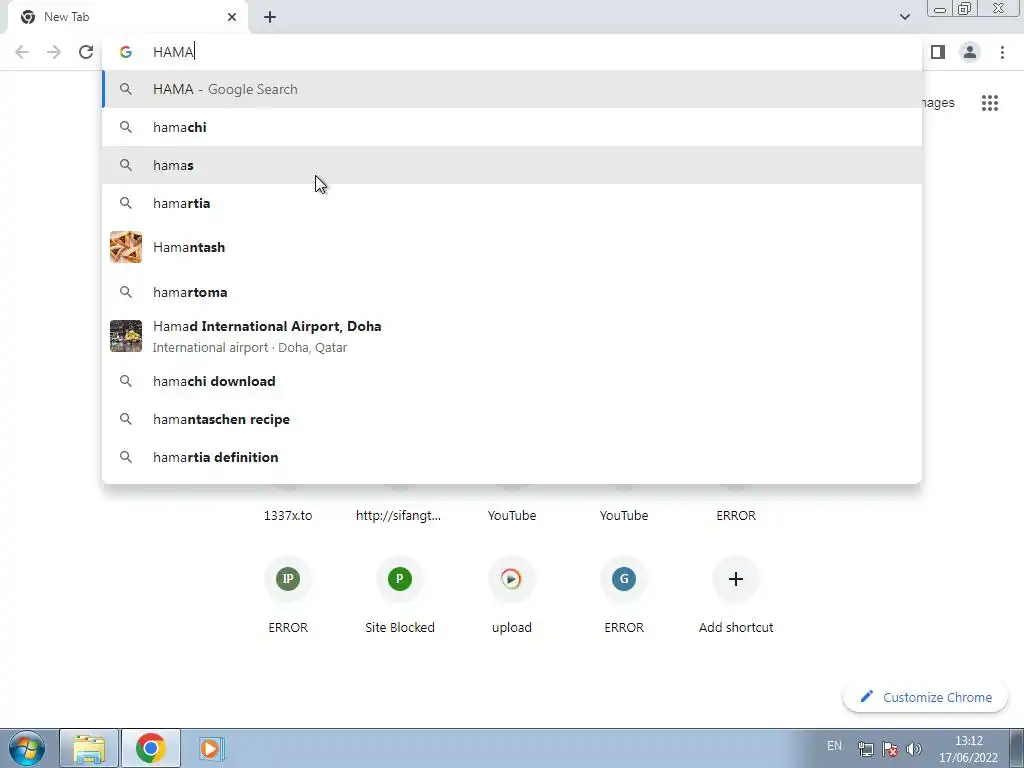
Task: Open the Google apps grid
Action: pos(989,103)
